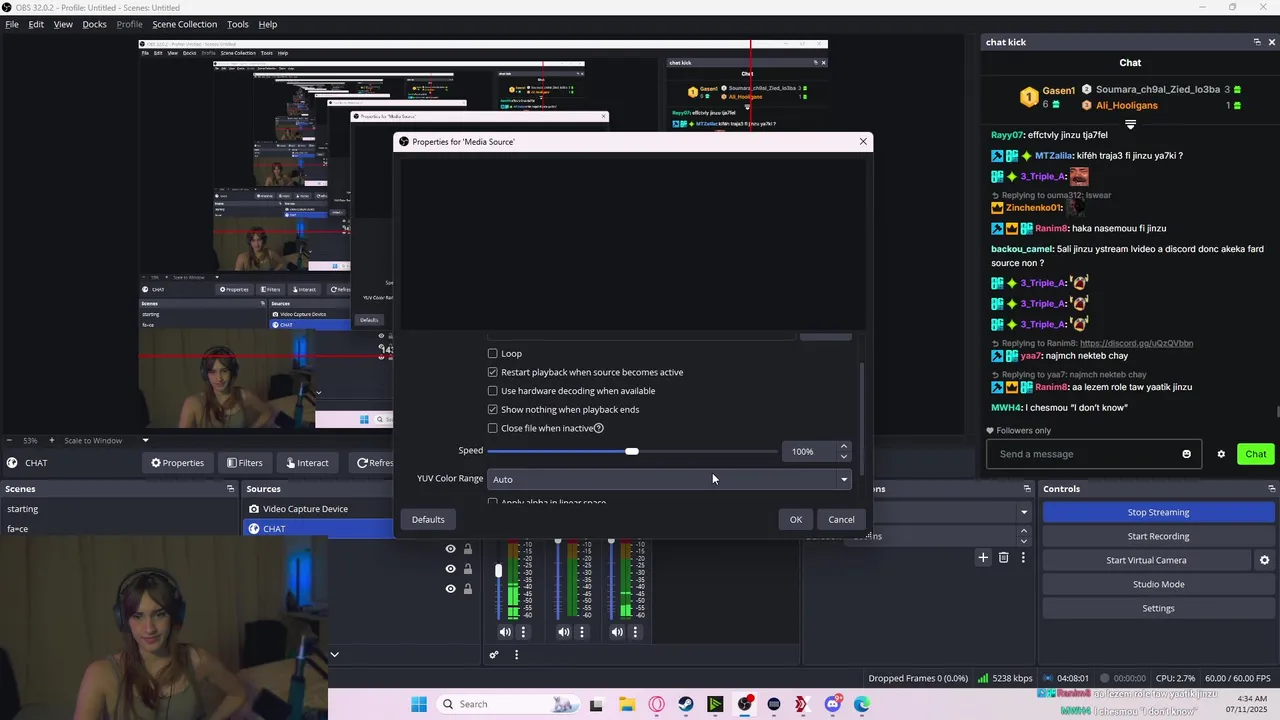1280x720 pixels.
Task: Toggle lowest lock icon in Sources list
Action: click(x=467, y=589)
